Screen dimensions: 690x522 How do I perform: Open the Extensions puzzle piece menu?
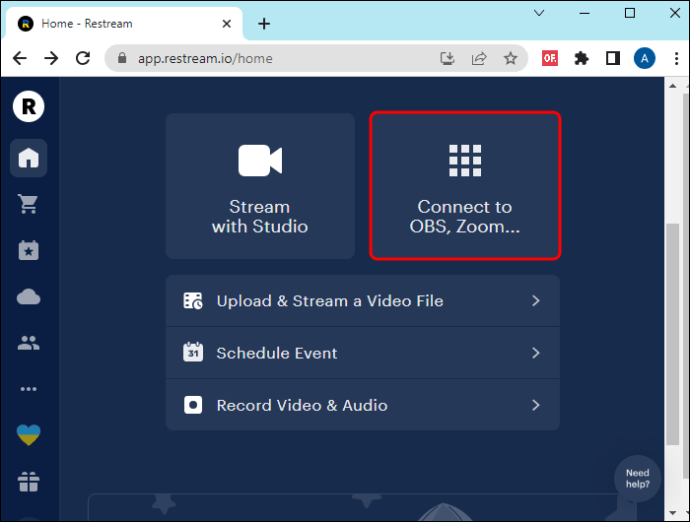(581, 58)
